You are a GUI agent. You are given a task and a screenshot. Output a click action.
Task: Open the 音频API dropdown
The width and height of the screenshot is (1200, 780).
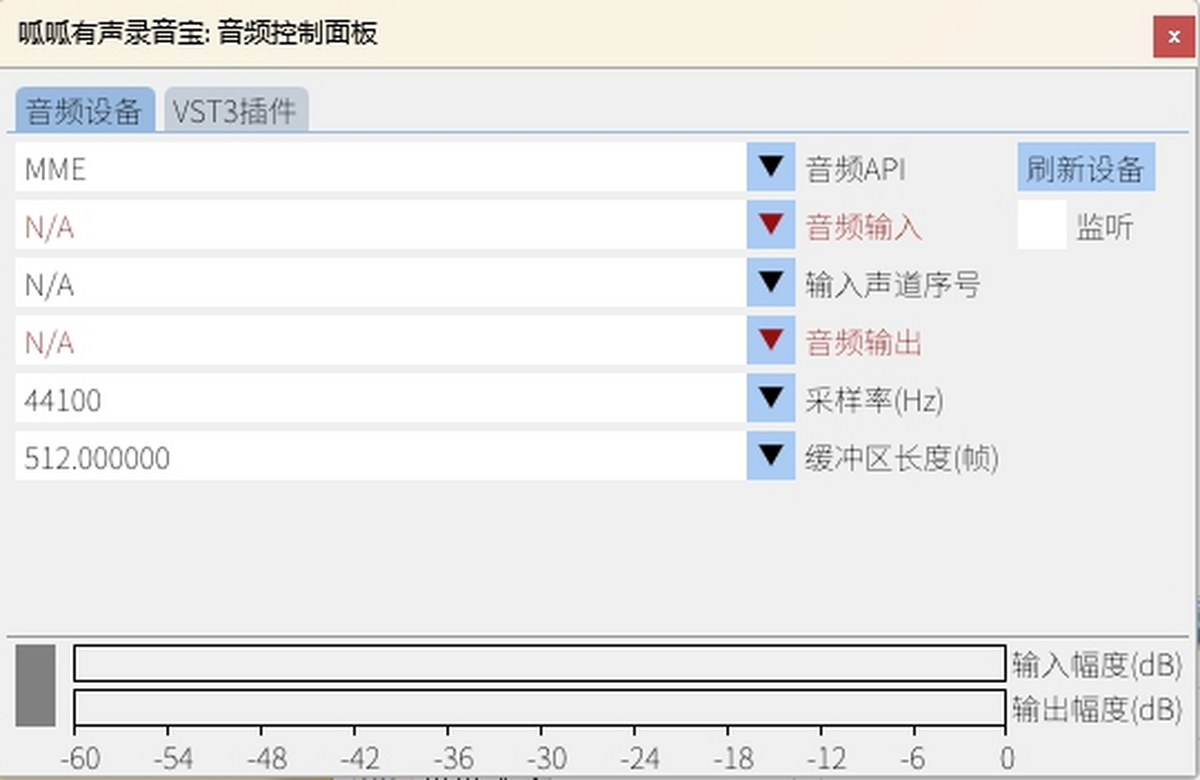(769, 168)
